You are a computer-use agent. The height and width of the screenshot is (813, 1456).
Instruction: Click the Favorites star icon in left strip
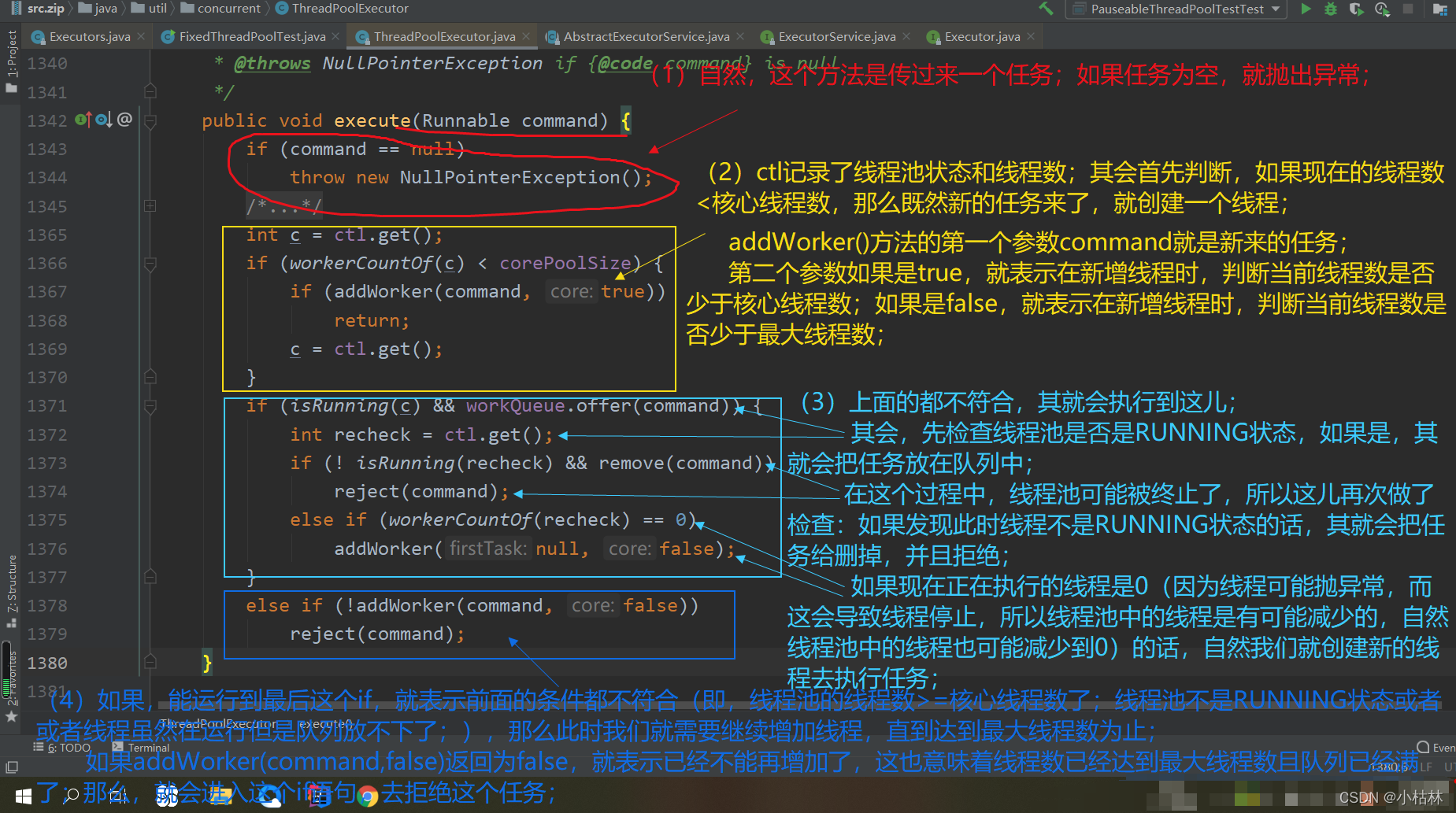(x=11, y=716)
